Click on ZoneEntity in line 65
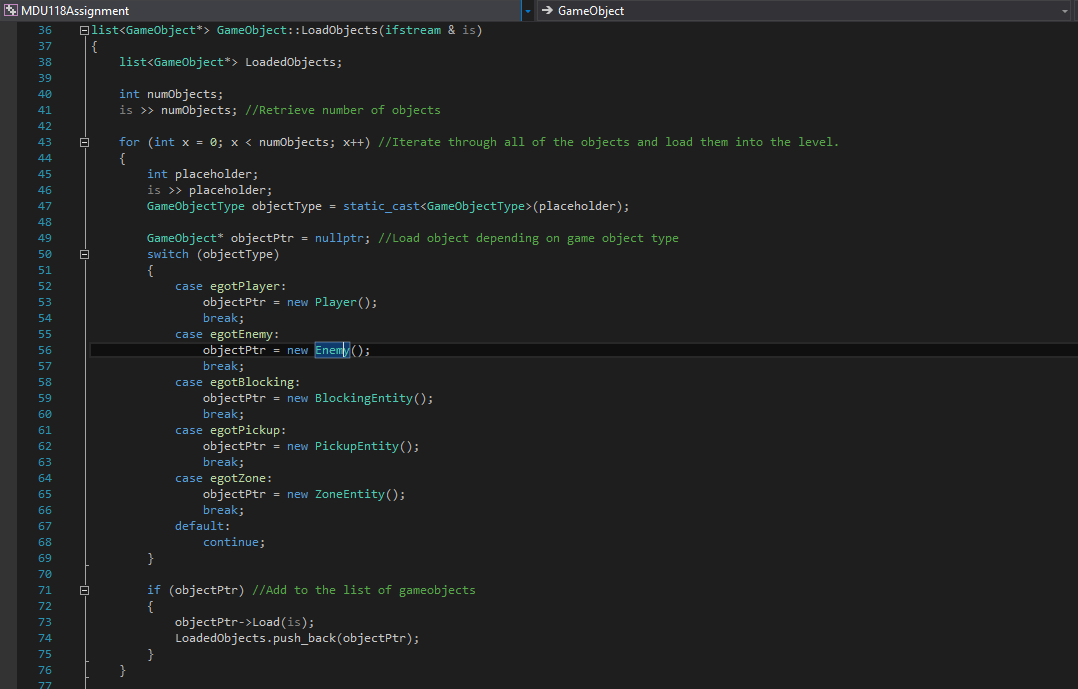 point(349,494)
